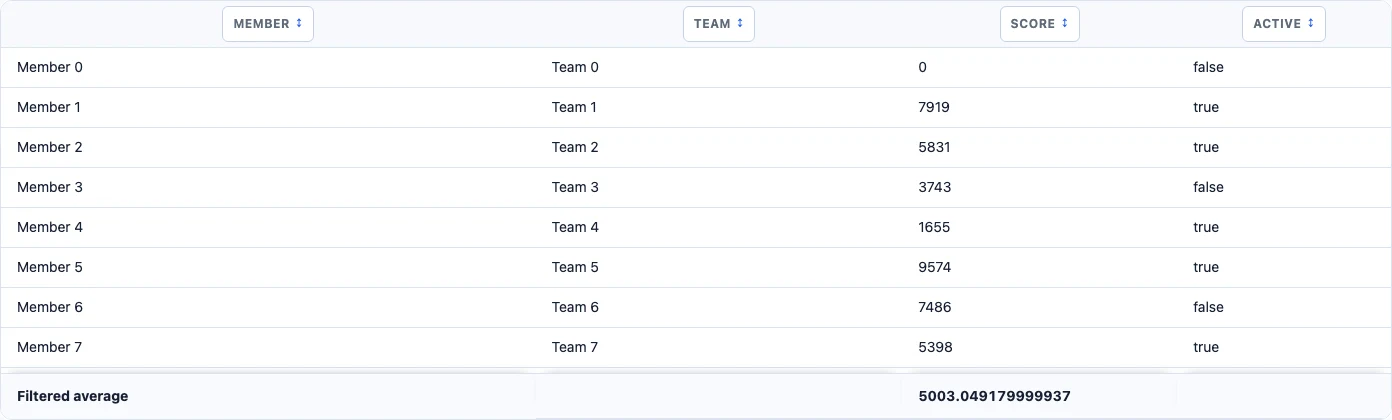This screenshot has width=1392, height=420.
Task: Click the filtered average value 5003.049179999937
Action: click(x=994, y=396)
